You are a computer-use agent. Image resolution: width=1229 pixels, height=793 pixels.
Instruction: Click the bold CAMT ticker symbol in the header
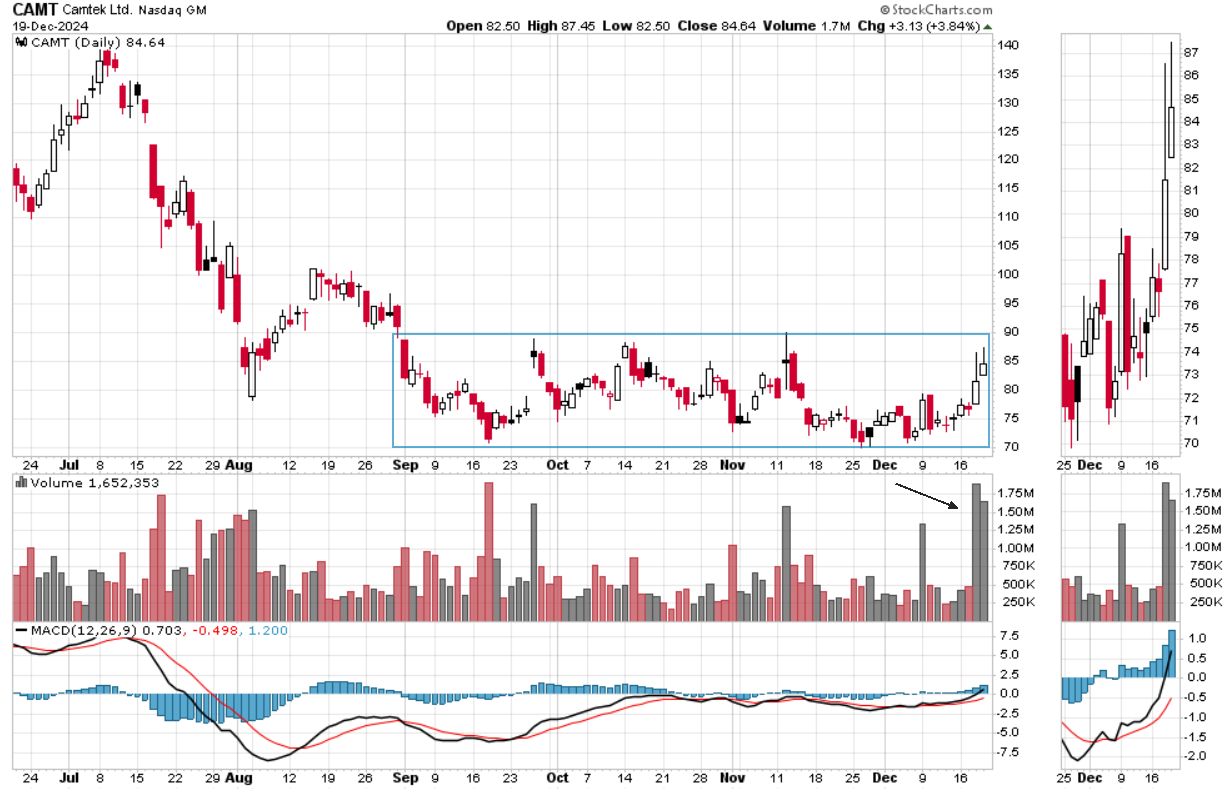coord(36,9)
